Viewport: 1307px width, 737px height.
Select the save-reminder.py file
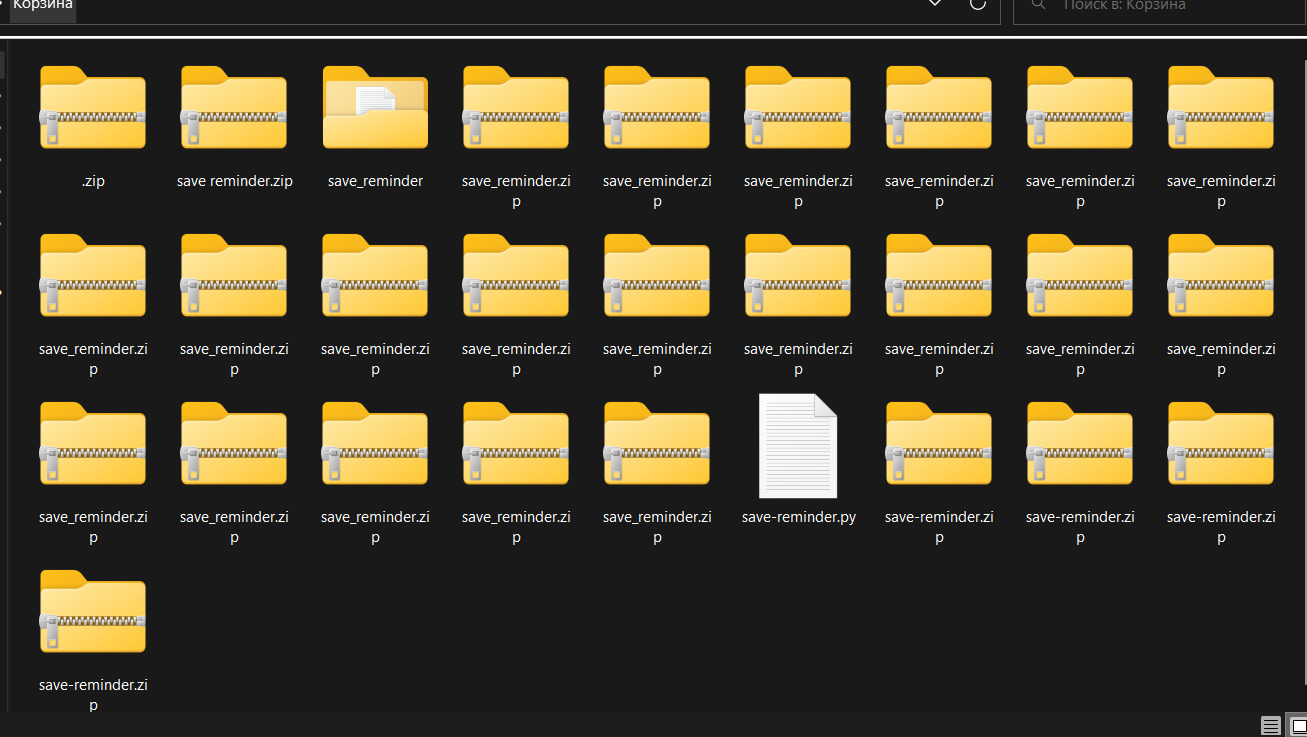pyautogui.click(x=798, y=446)
